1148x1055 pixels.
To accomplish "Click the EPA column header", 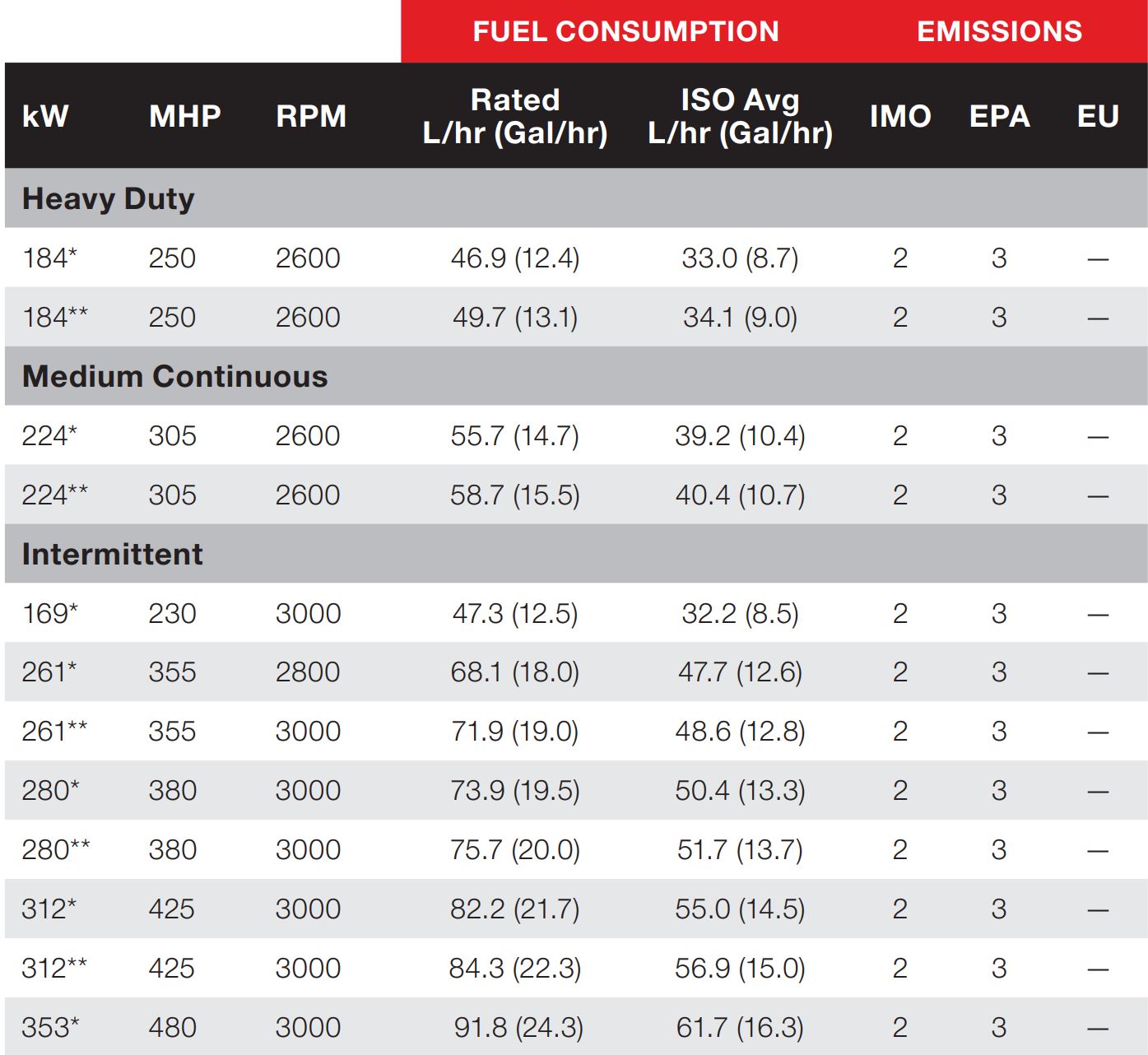I will pyautogui.click(x=999, y=116).
